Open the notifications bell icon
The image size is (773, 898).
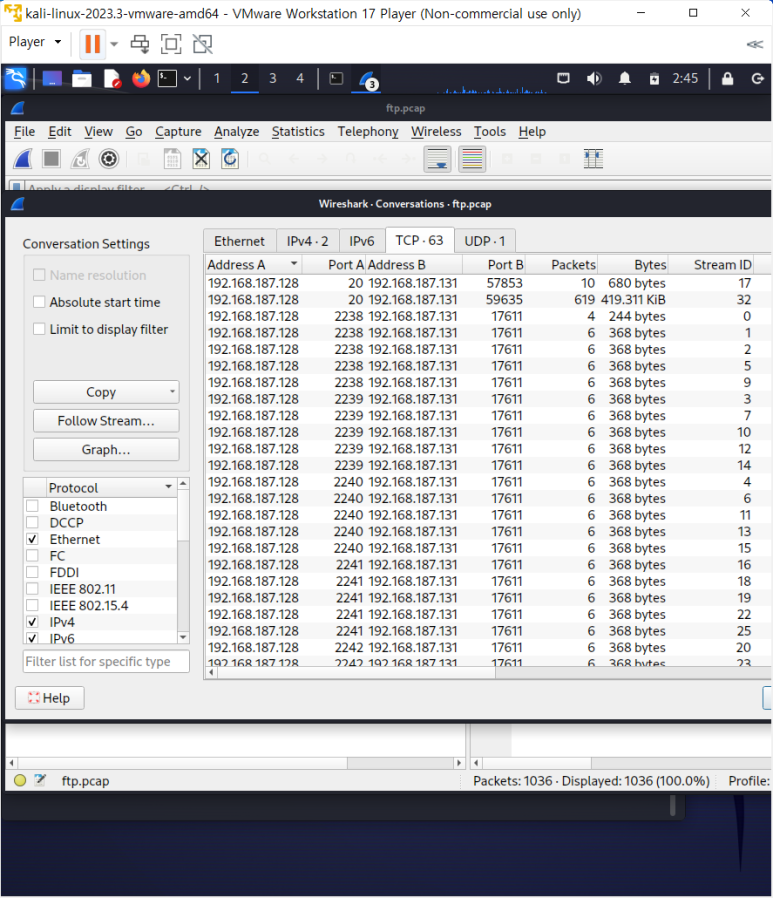click(x=625, y=78)
